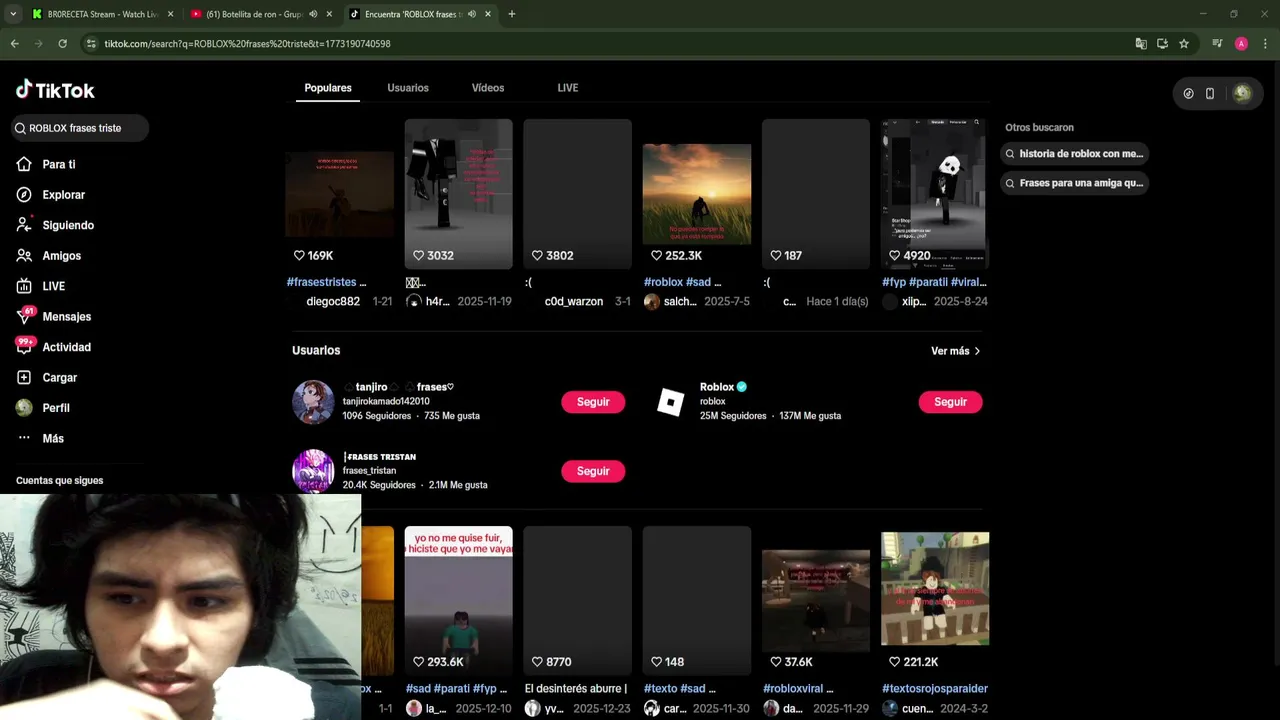Expand the tab search dropdown arrow
This screenshot has width=1280, height=720.
click(x=12, y=14)
